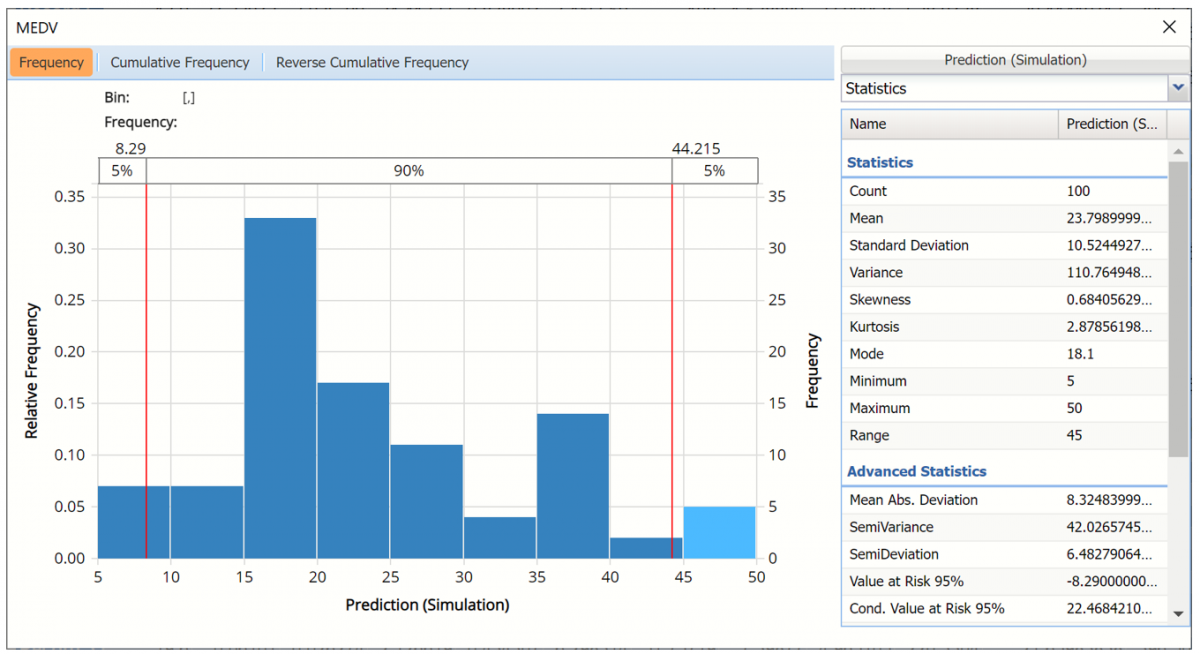Click the 90% certainty band label
The height and width of the screenshot is (654, 1200).
[x=408, y=171]
